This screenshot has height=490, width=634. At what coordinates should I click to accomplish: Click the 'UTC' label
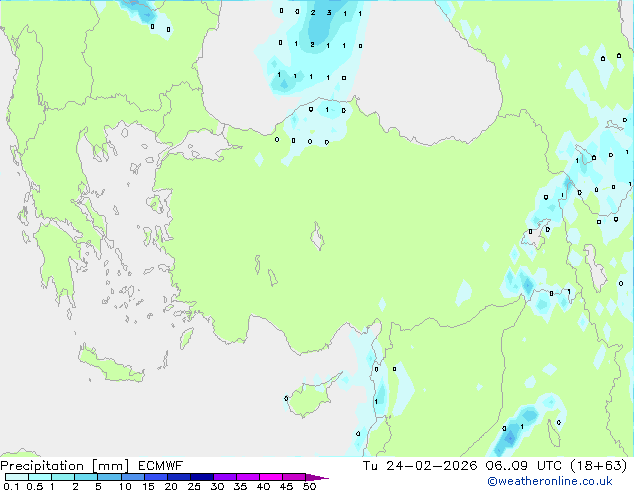pos(549,466)
